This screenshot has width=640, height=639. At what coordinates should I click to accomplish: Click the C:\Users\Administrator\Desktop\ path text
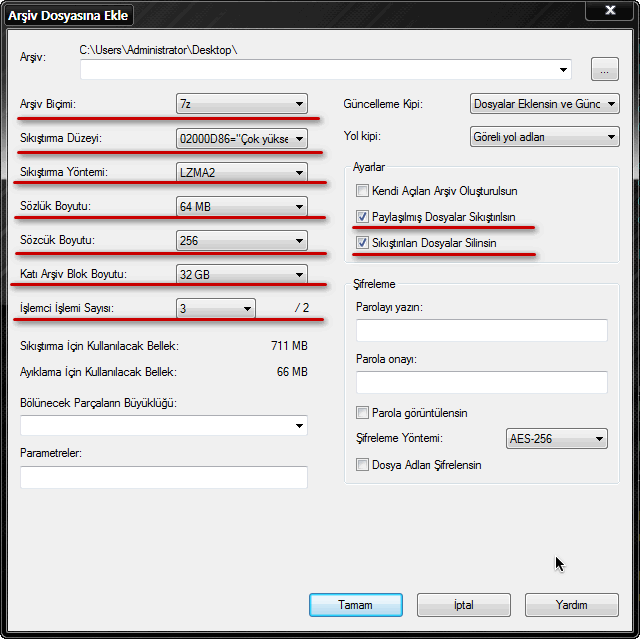click(x=158, y=50)
